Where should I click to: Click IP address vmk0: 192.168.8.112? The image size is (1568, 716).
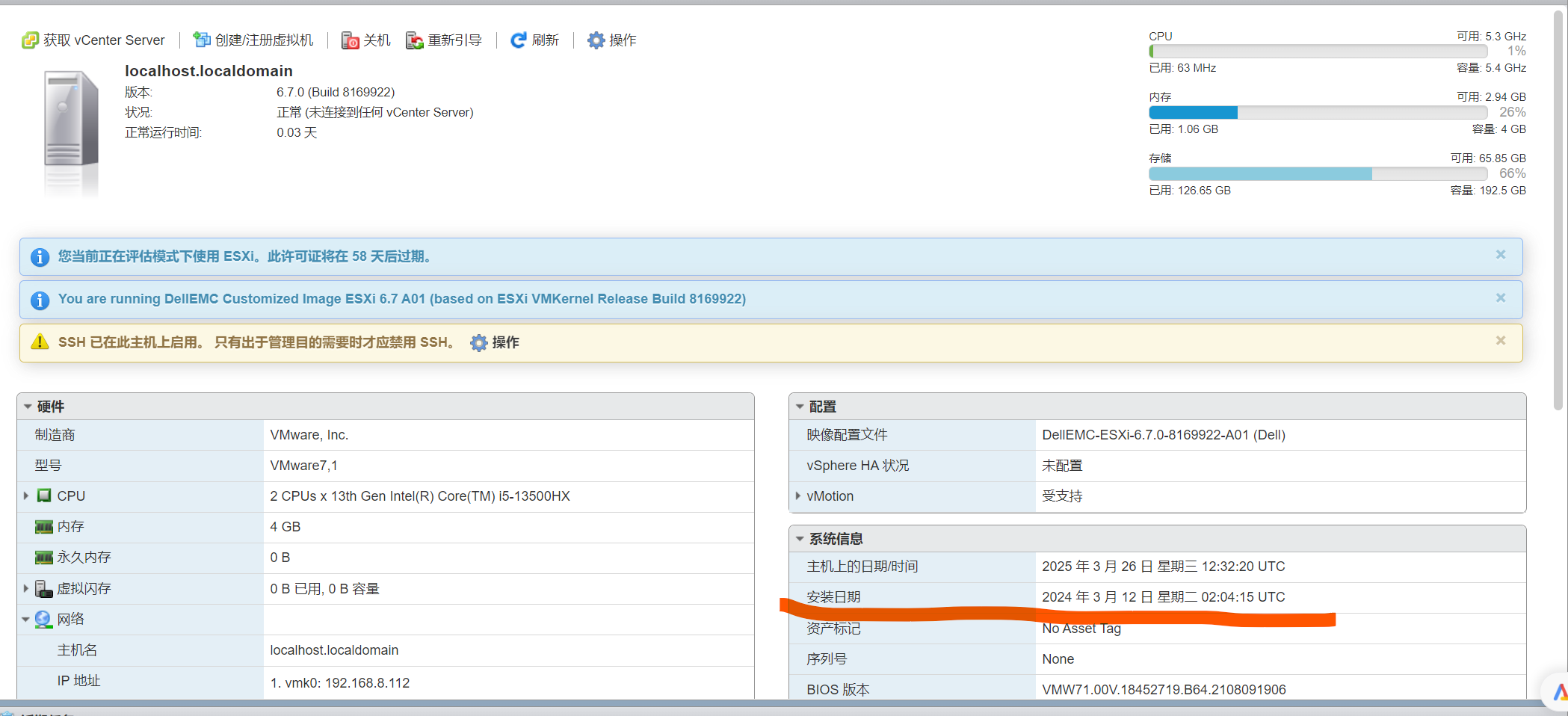340,683
